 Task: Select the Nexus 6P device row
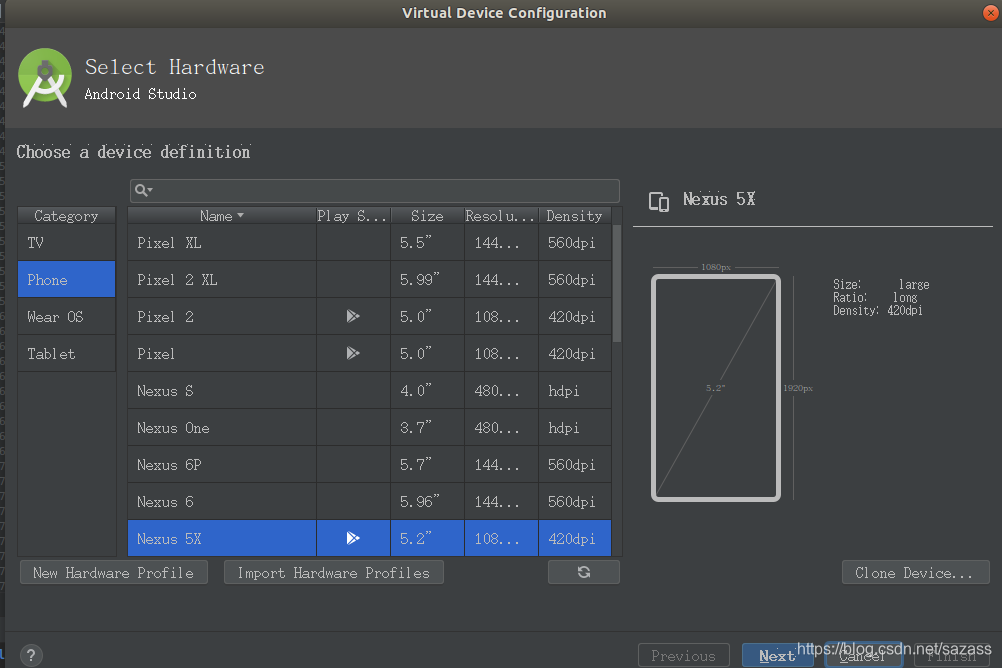(x=369, y=465)
